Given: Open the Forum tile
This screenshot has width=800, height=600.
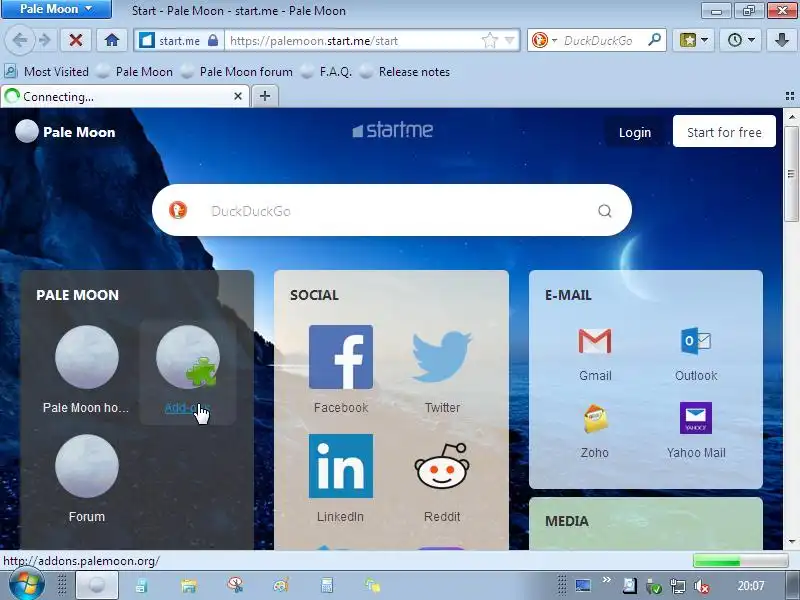Looking at the screenshot, I should [x=86, y=479].
